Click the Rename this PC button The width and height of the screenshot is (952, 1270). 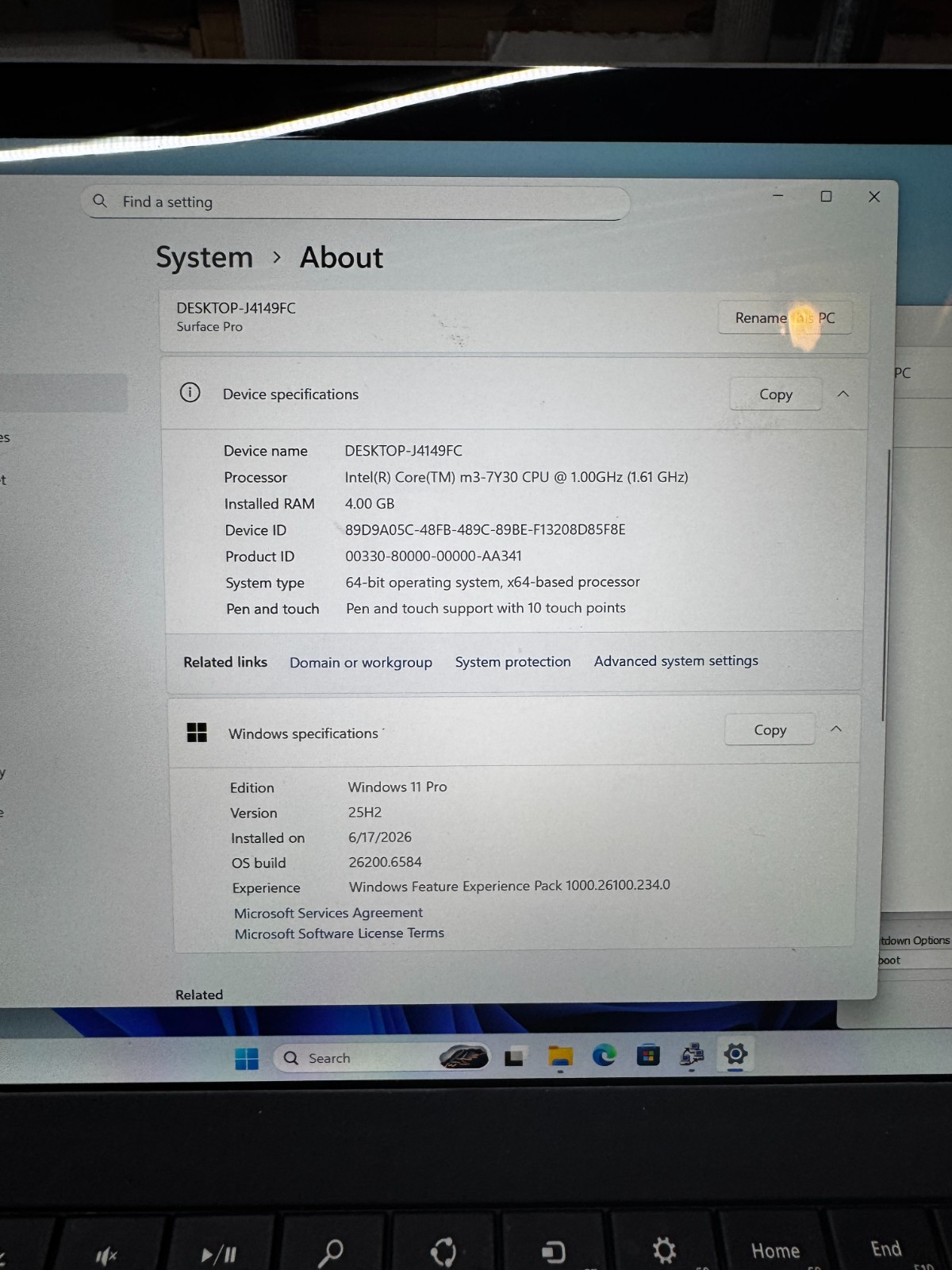tap(785, 317)
